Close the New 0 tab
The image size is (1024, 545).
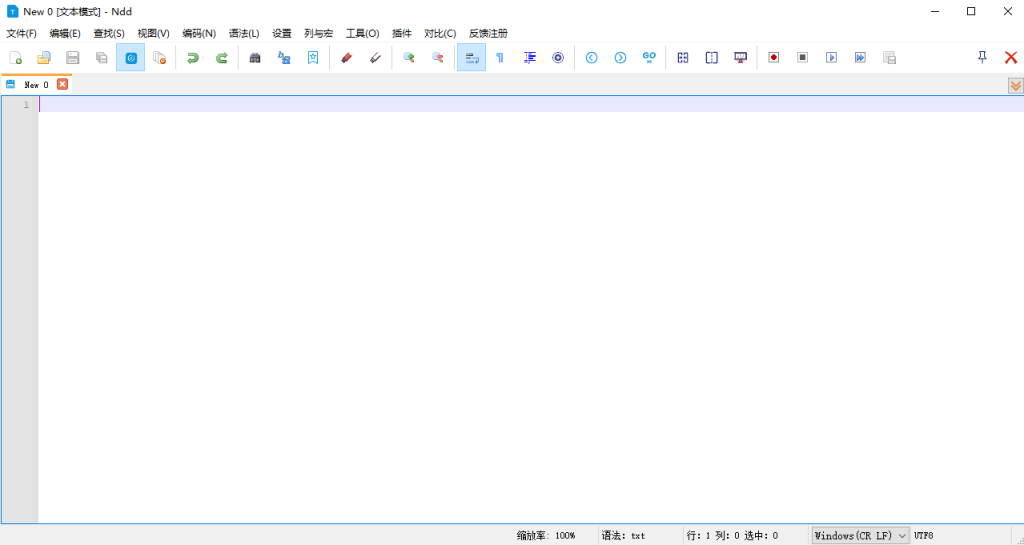(62, 84)
